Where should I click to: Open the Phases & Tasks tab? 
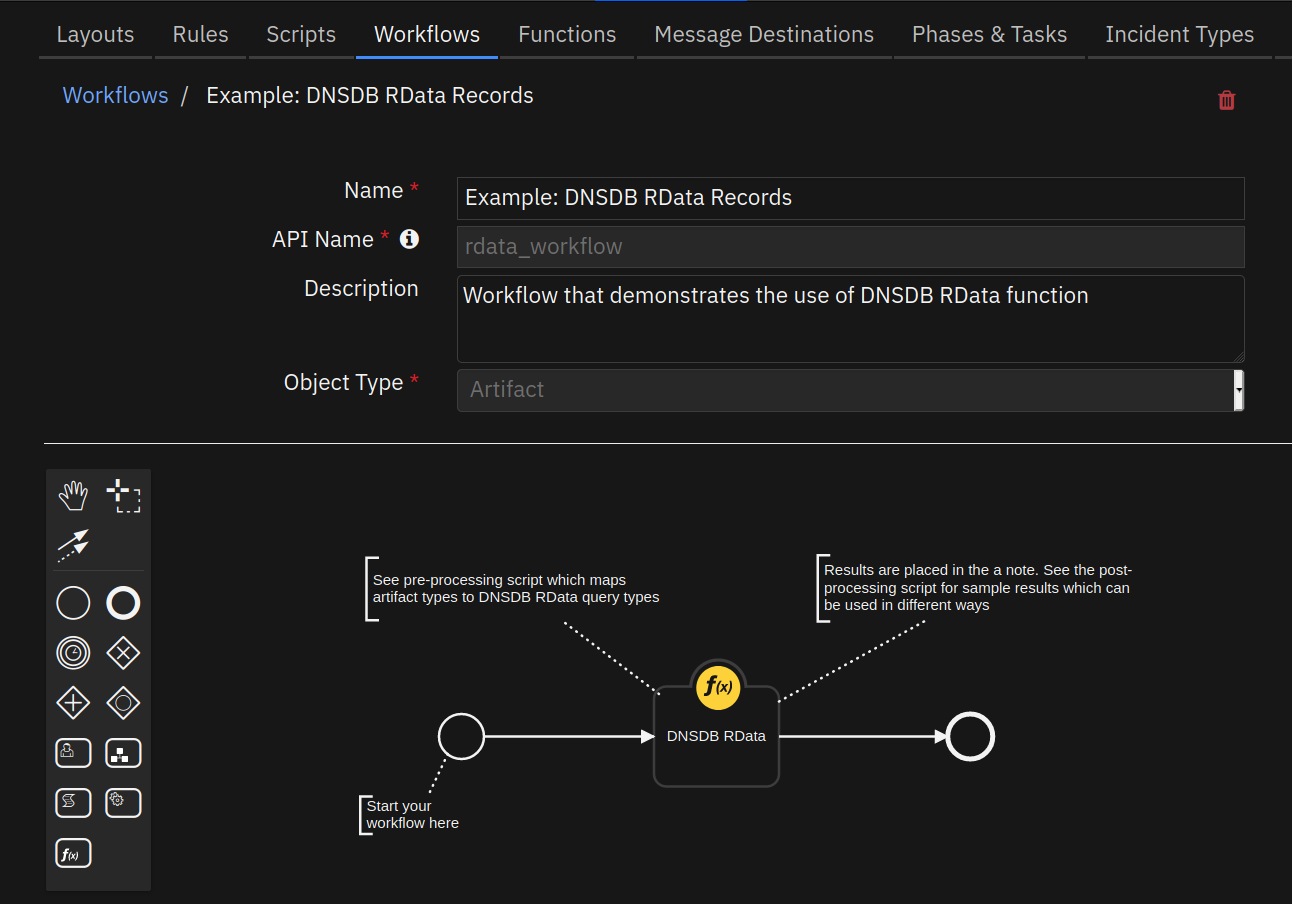989,34
